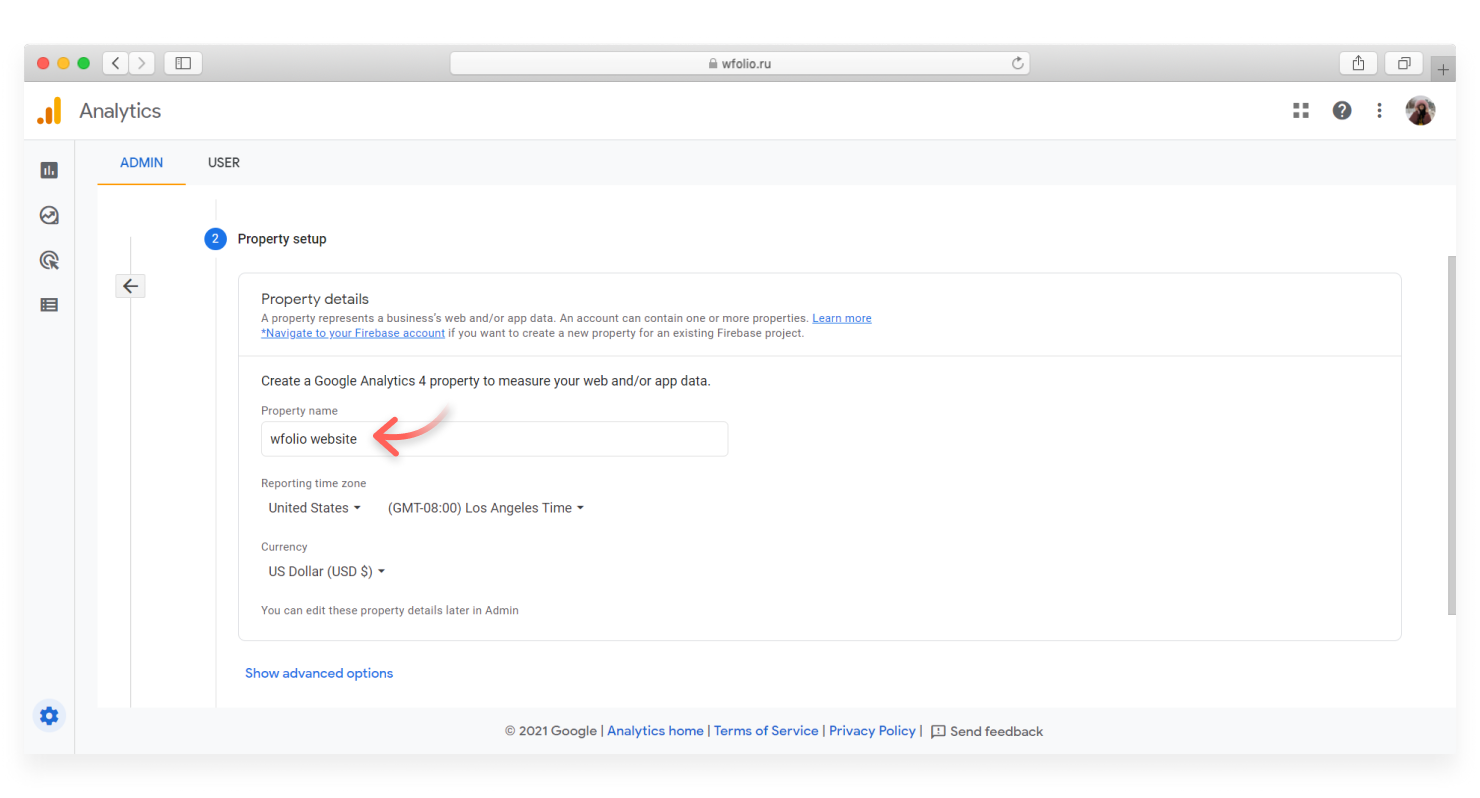Switch to the ADMIN tab
Viewport: 1480px width, 798px height.
(141, 162)
